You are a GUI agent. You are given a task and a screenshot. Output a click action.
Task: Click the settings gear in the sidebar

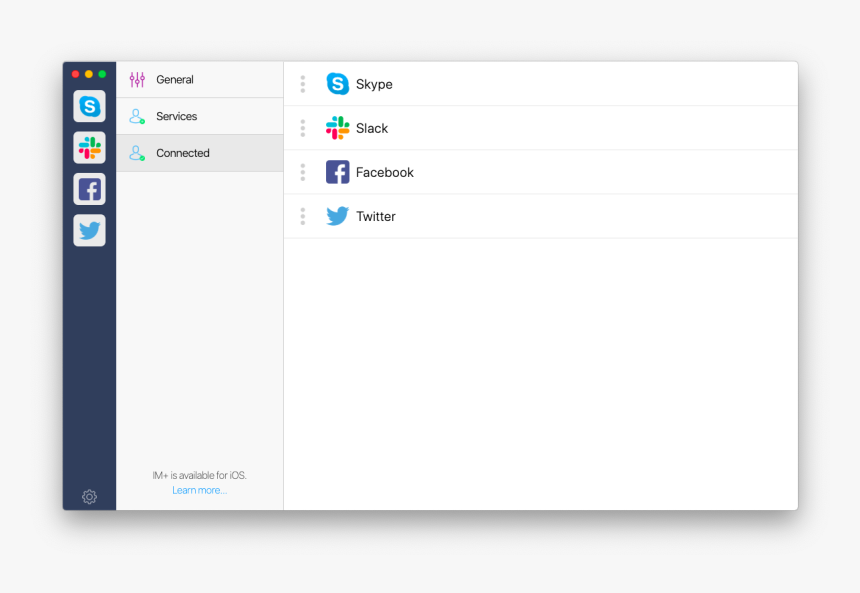click(x=89, y=496)
